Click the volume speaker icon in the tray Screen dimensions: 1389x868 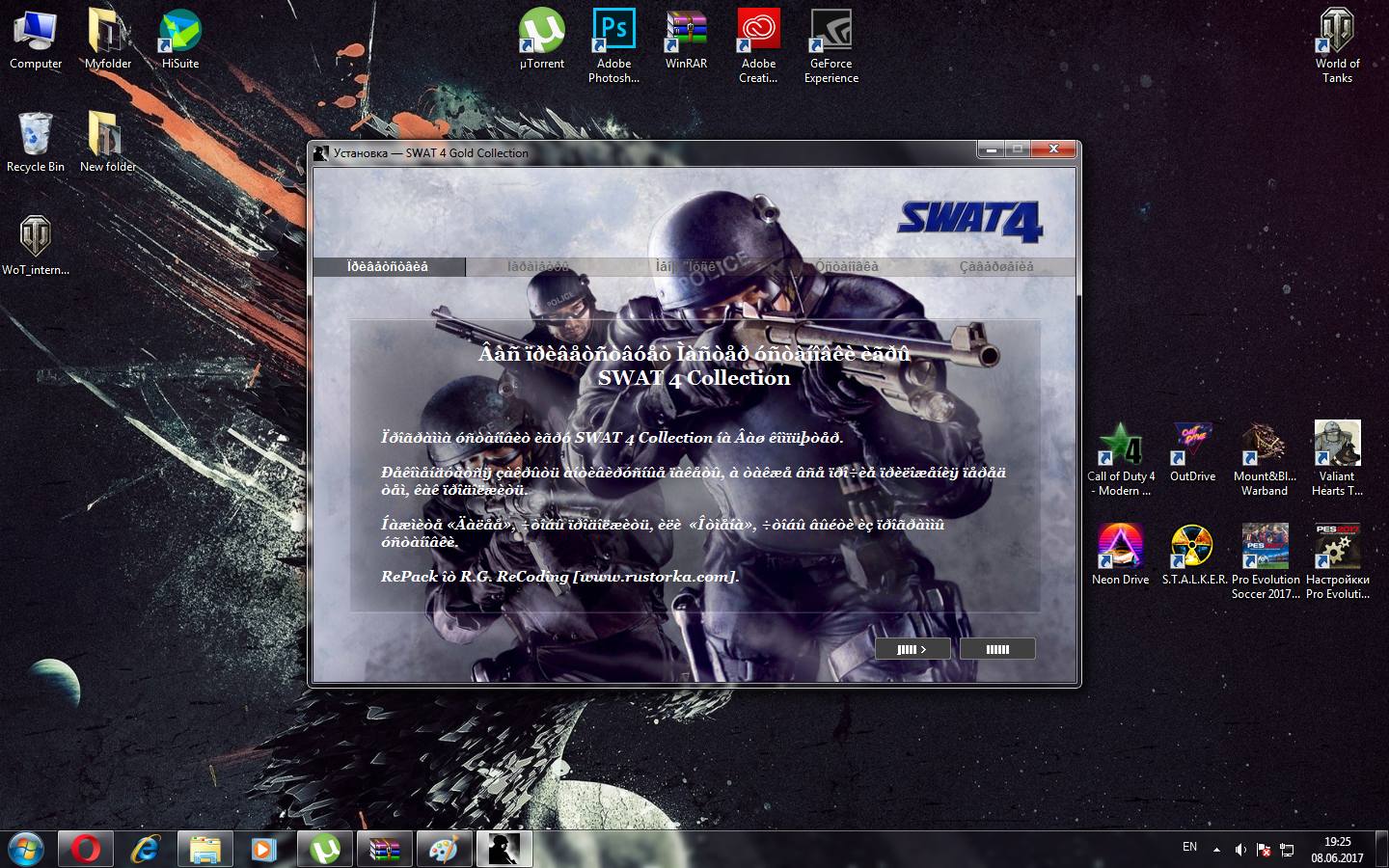tap(1240, 850)
